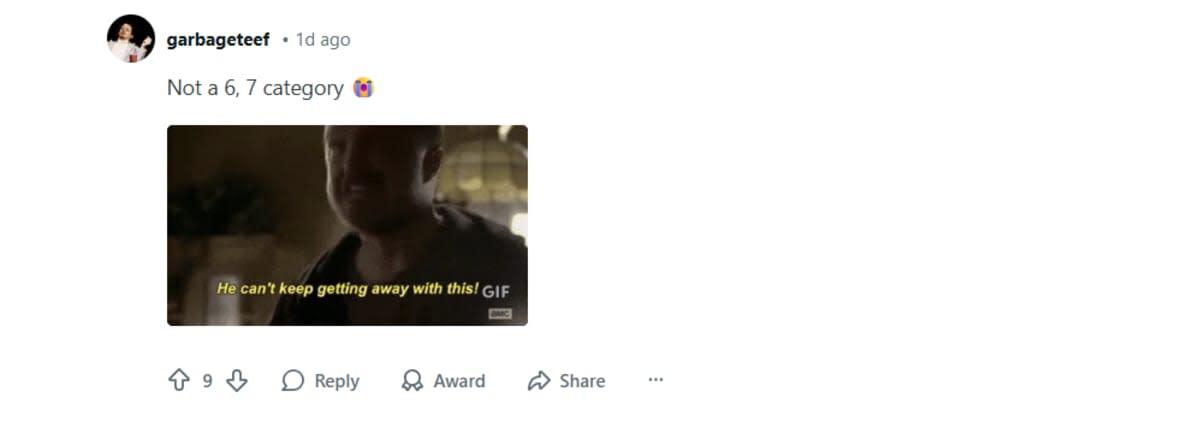Image resolution: width=1200 pixels, height=427 pixels.
Task: Open the three-dot more options menu
Action: point(656,380)
